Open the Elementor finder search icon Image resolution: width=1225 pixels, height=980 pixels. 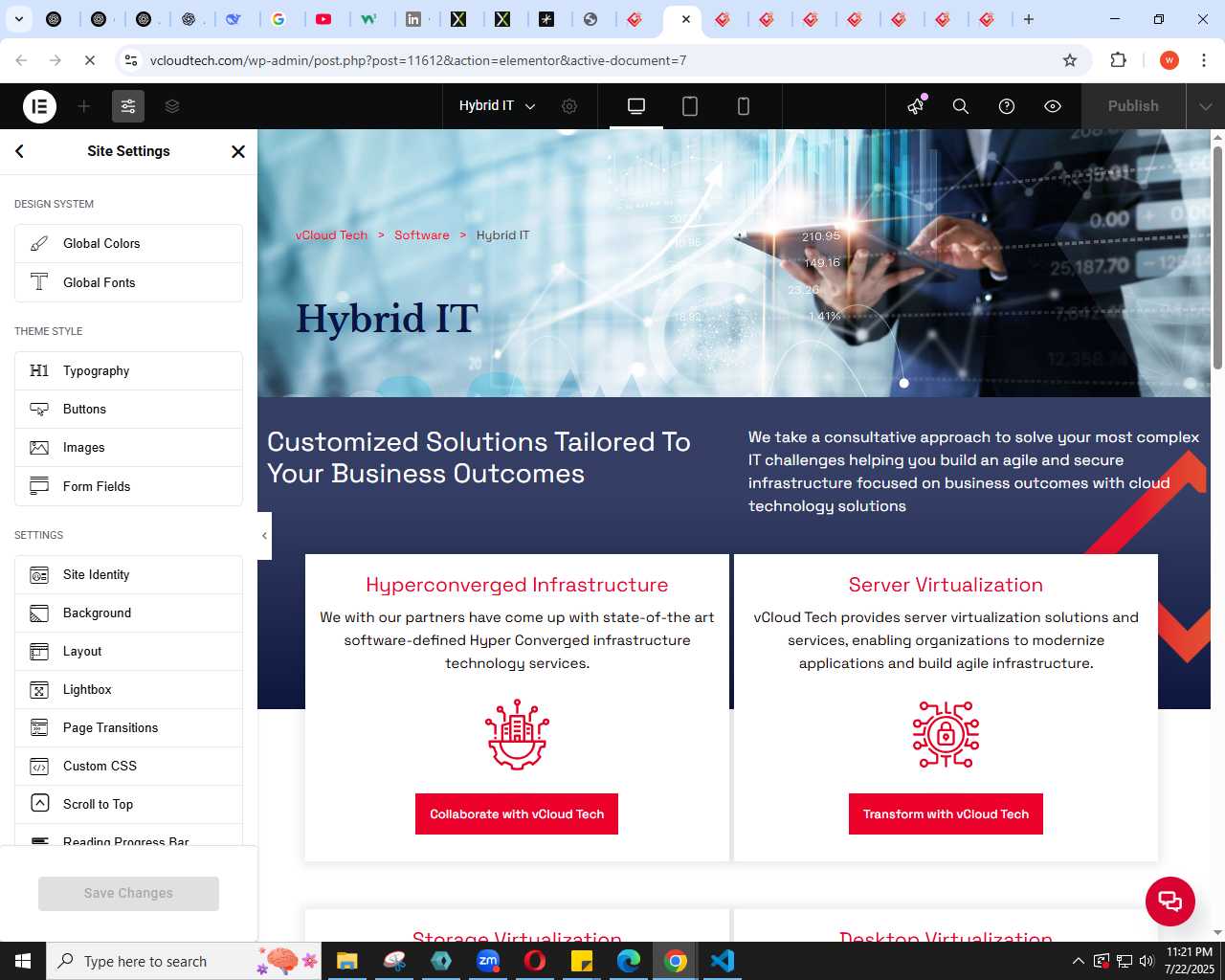(x=961, y=106)
